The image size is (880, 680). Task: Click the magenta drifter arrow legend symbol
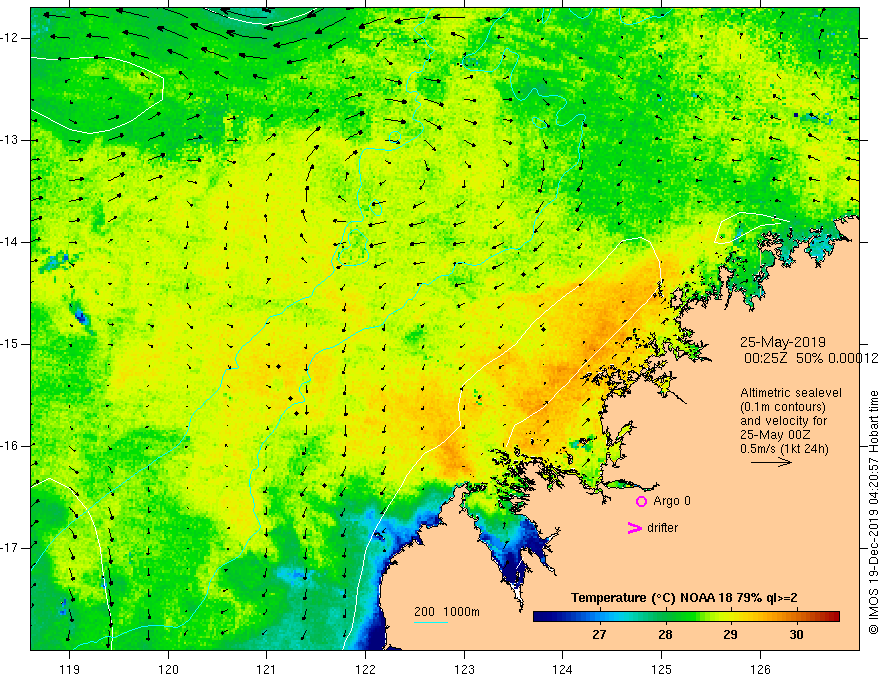(x=634, y=528)
